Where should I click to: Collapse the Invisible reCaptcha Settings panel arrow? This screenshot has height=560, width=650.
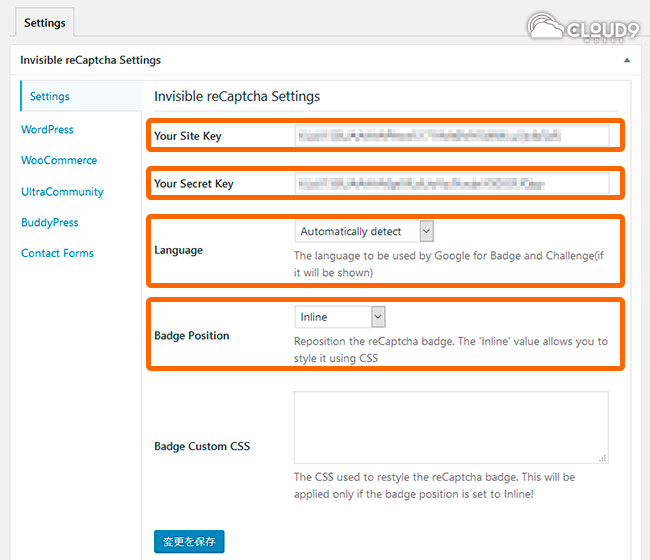627,60
